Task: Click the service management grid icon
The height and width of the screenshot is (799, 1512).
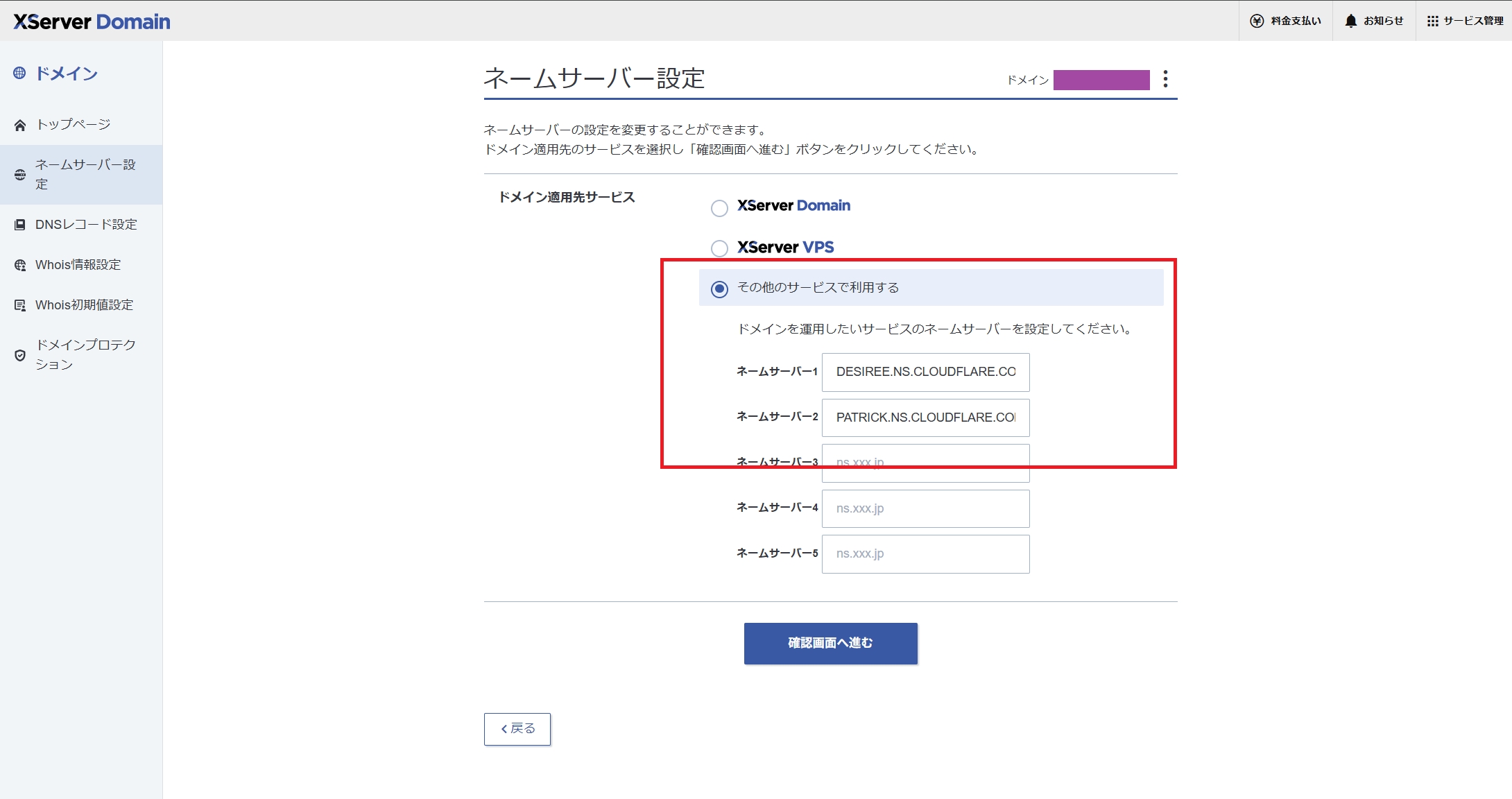Action: click(1432, 21)
